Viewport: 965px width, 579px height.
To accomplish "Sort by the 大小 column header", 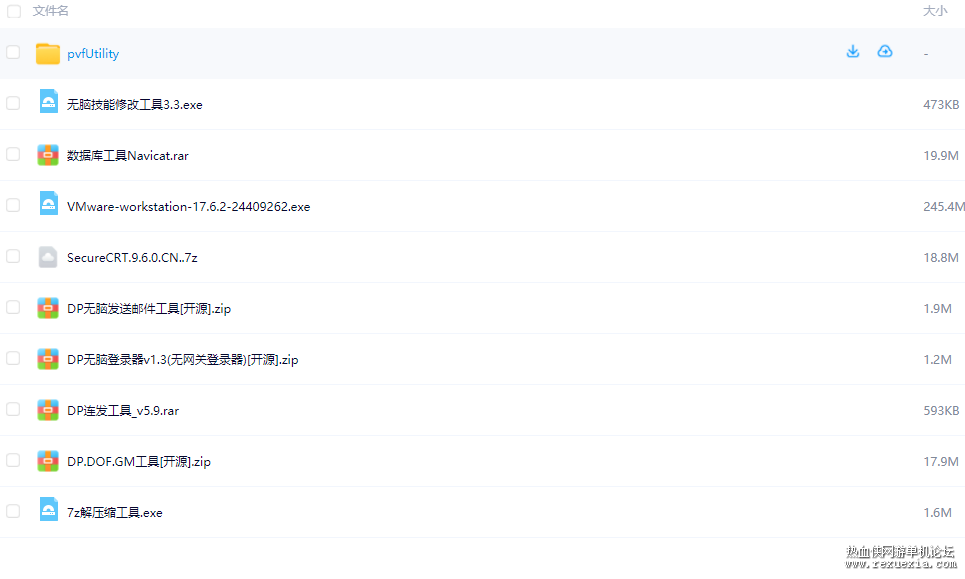I will [935, 10].
